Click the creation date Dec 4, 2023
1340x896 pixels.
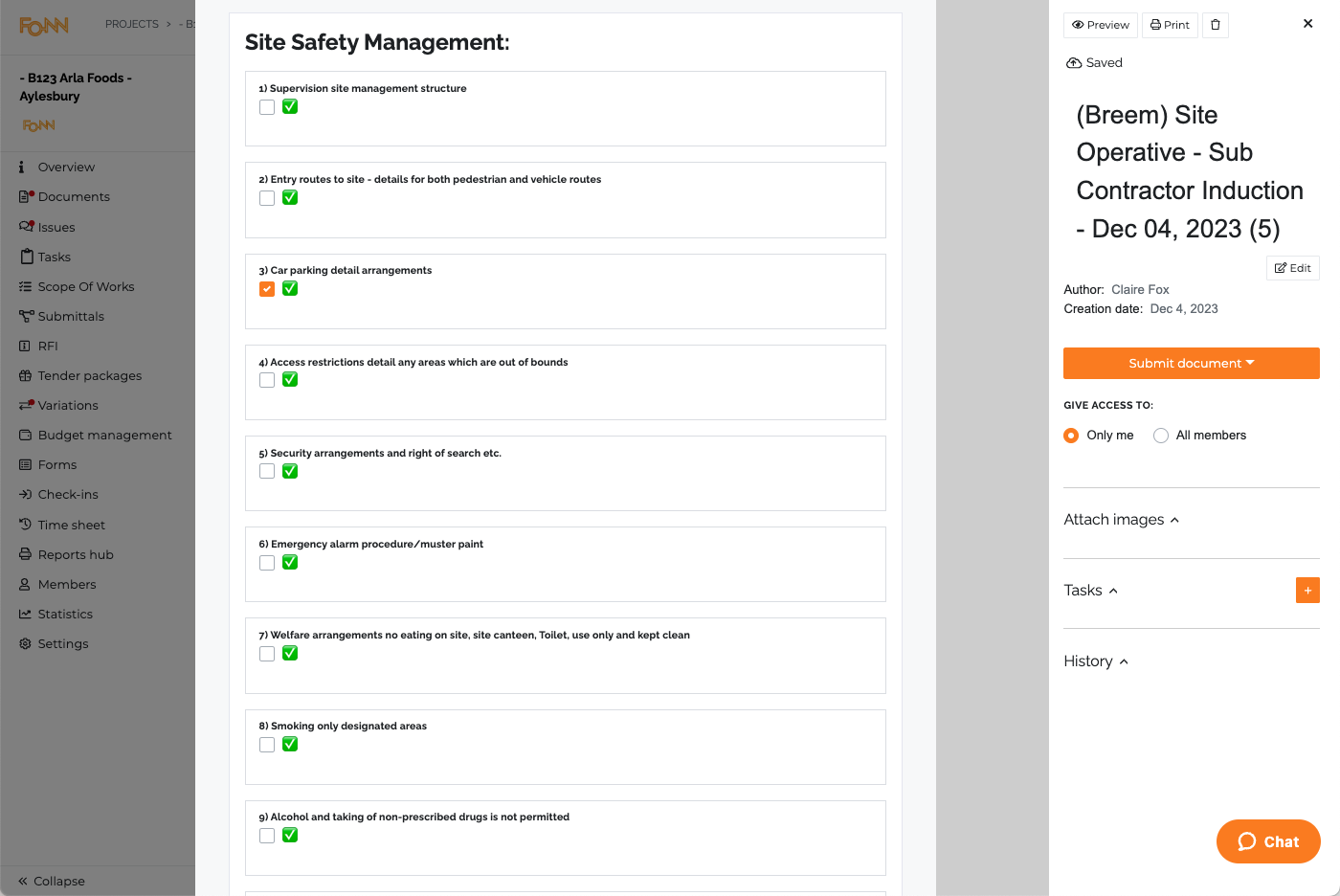1184,308
